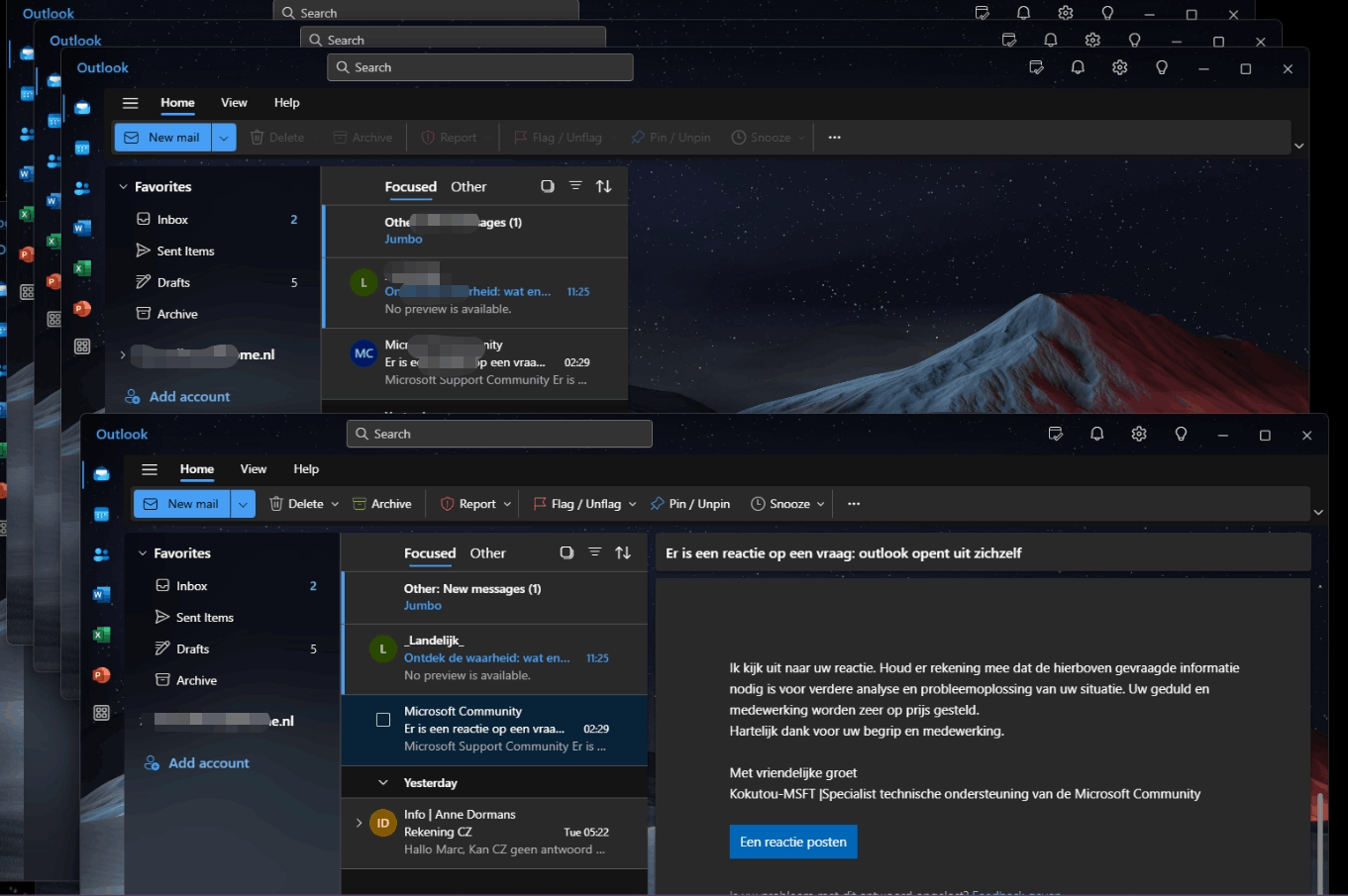The height and width of the screenshot is (896, 1348).
Task: Open Settings gear in front Outlook window
Action: tap(1139, 434)
